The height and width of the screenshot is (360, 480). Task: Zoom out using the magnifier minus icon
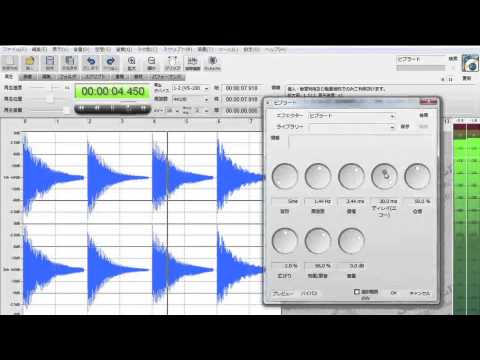tap(152, 63)
